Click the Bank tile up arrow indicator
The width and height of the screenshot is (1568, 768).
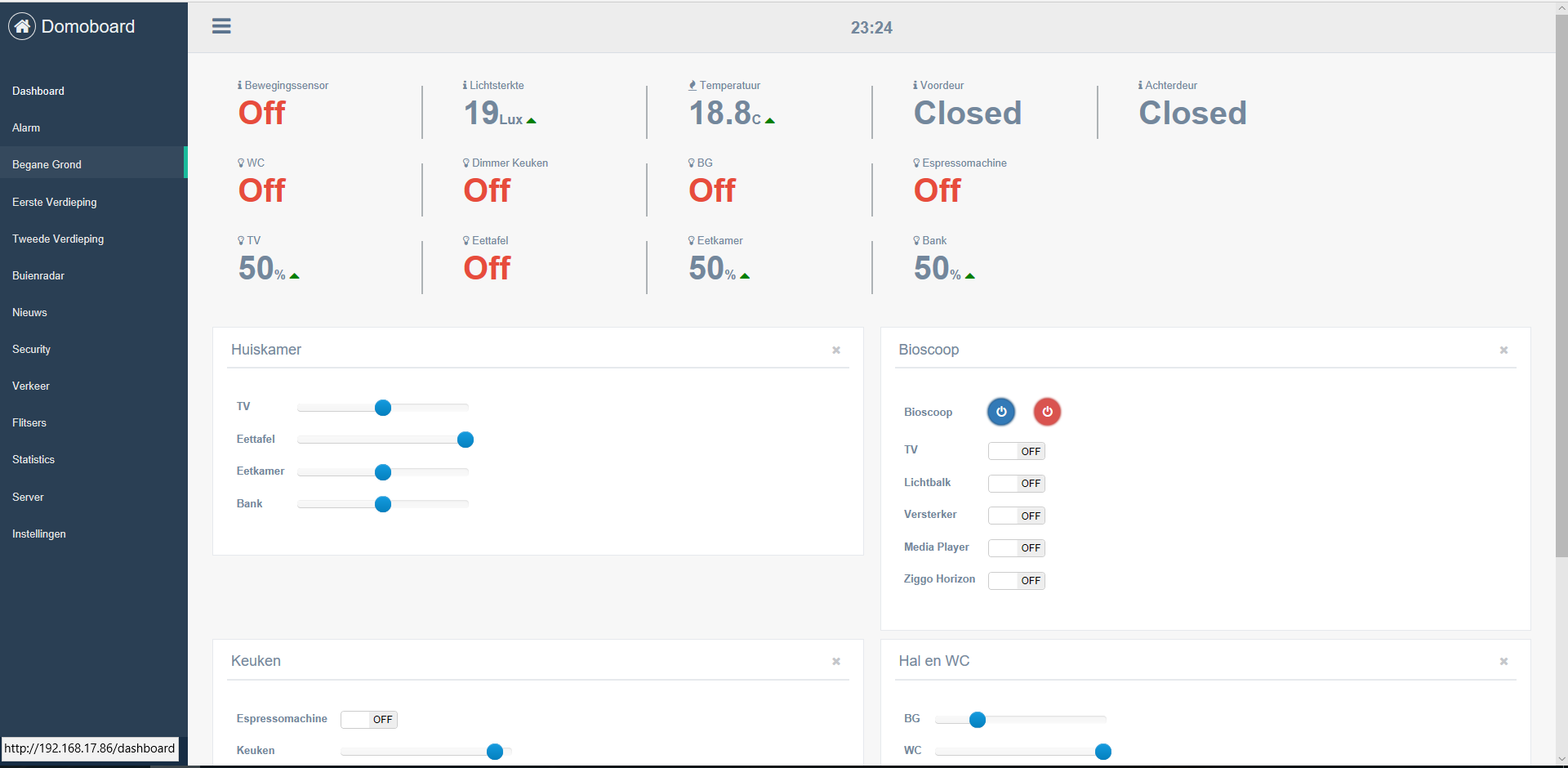[970, 276]
